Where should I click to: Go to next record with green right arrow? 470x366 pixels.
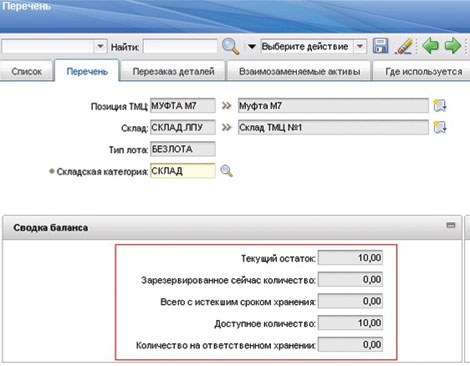click(x=453, y=46)
